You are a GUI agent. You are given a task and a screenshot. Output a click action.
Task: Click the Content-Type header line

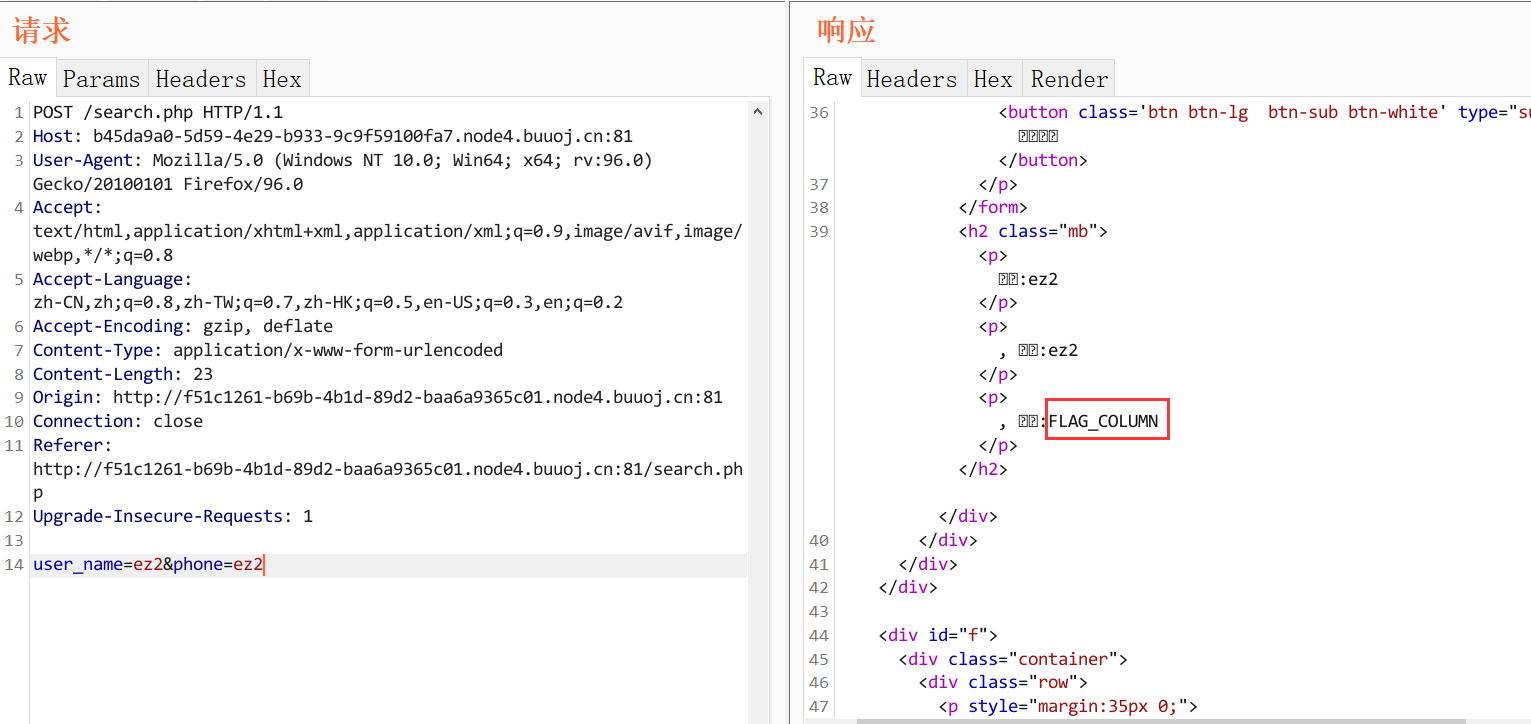point(268,350)
